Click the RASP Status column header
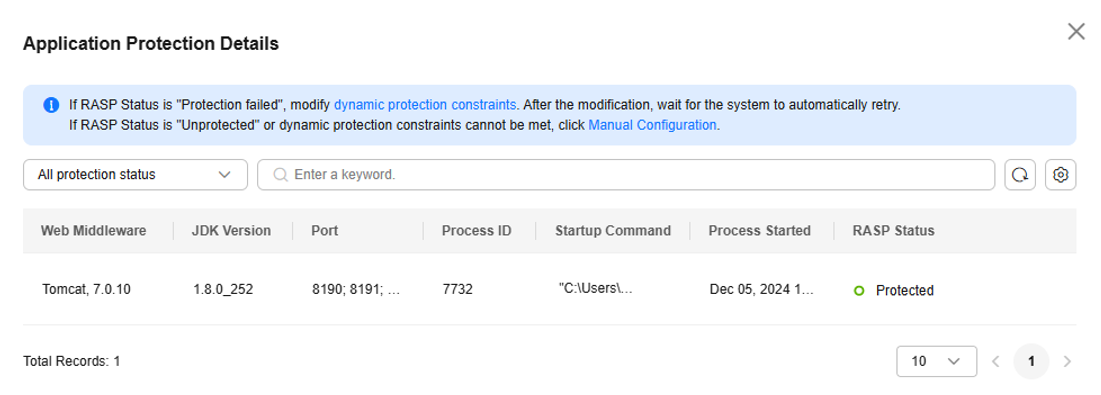This screenshot has height=395, width=1101. pyautogui.click(x=893, y=231)
